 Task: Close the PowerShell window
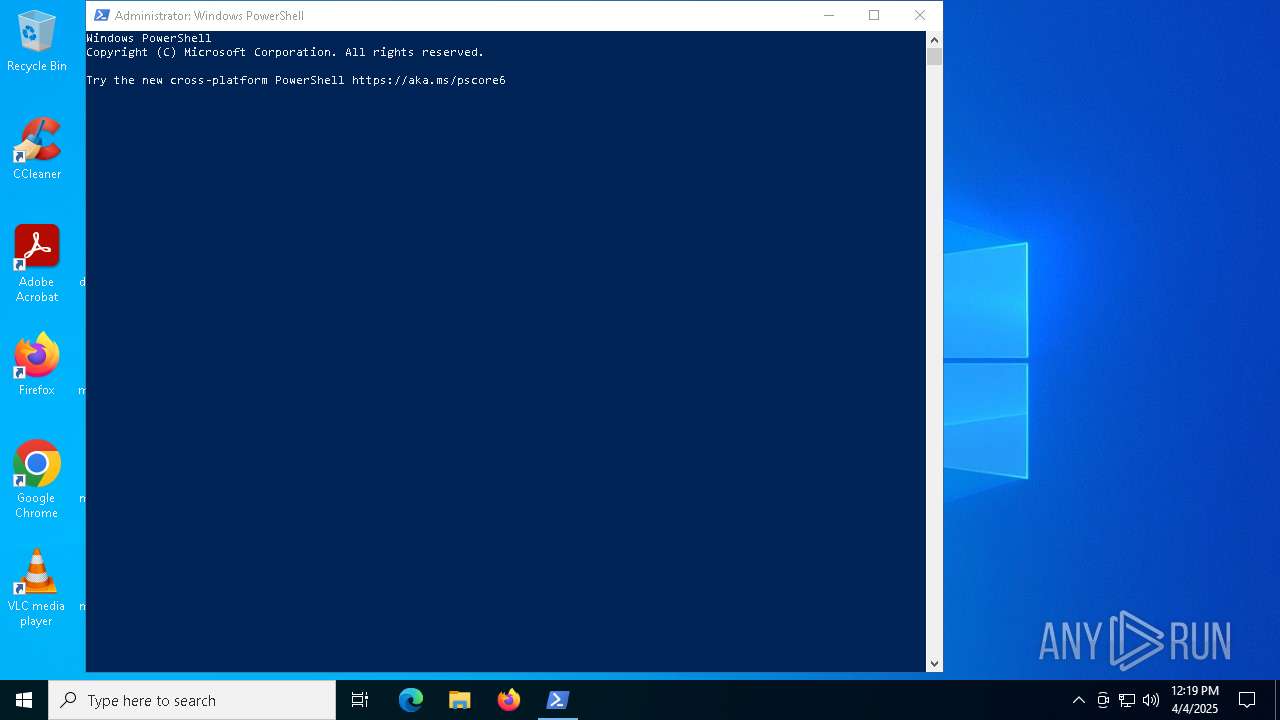tap(920, 15)
